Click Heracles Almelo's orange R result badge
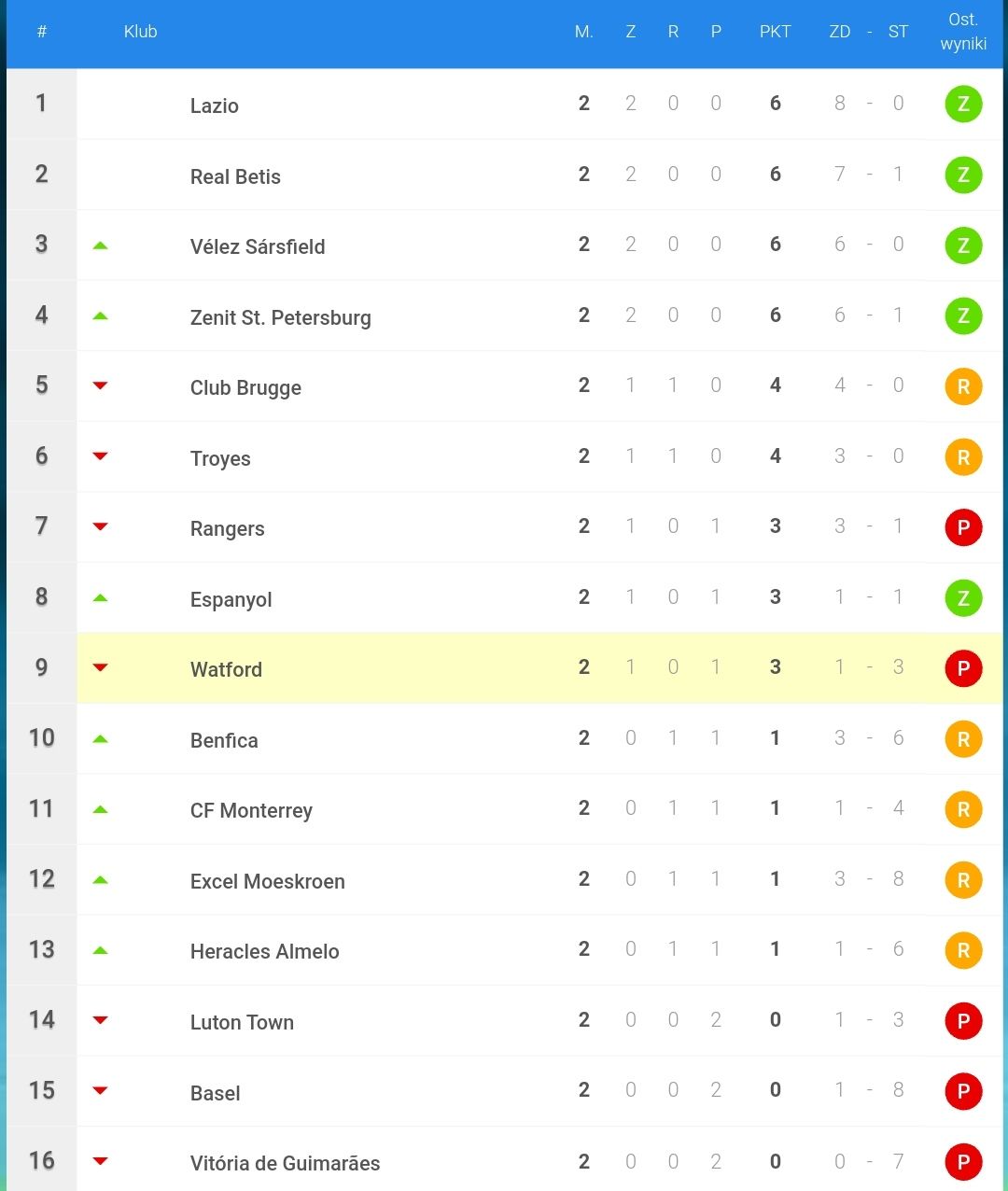This screenshot has width=1008, height=1191. coord(963,950)
